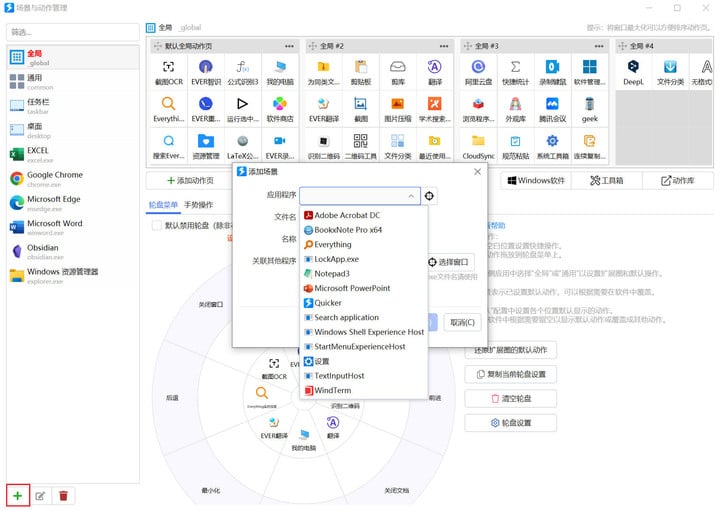This screenshot has width=720, height=511.
Task: Select the Google Chrome scene
Action: click(x=73, y=179)
